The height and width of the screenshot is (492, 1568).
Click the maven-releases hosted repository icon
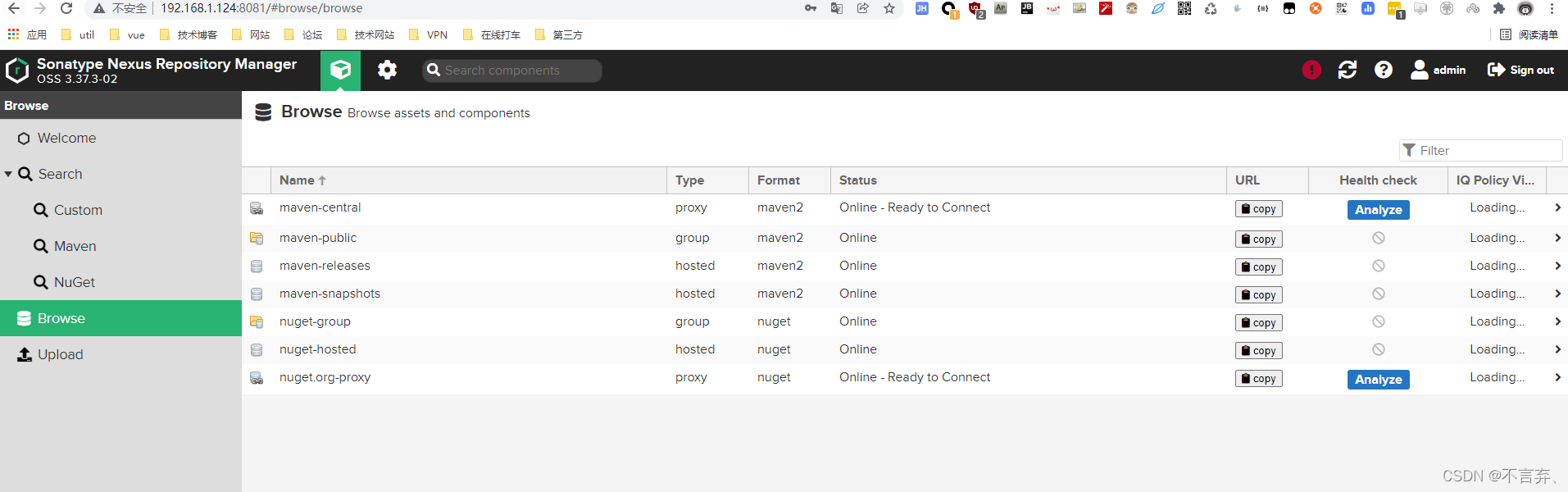(x=257, y=266)
